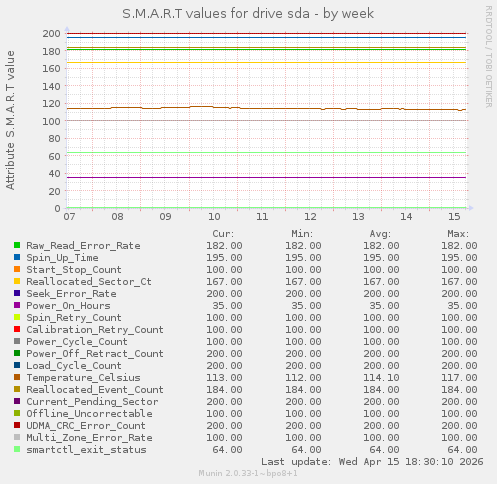This screenshot has width=497, height=484.
Task: Click the Start_Stop_Count legend label
Action: click(x=74, y=270)
